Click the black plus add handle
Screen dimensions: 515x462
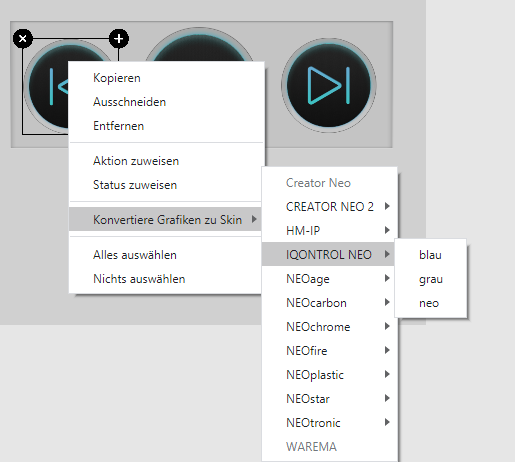coord(119,39)
